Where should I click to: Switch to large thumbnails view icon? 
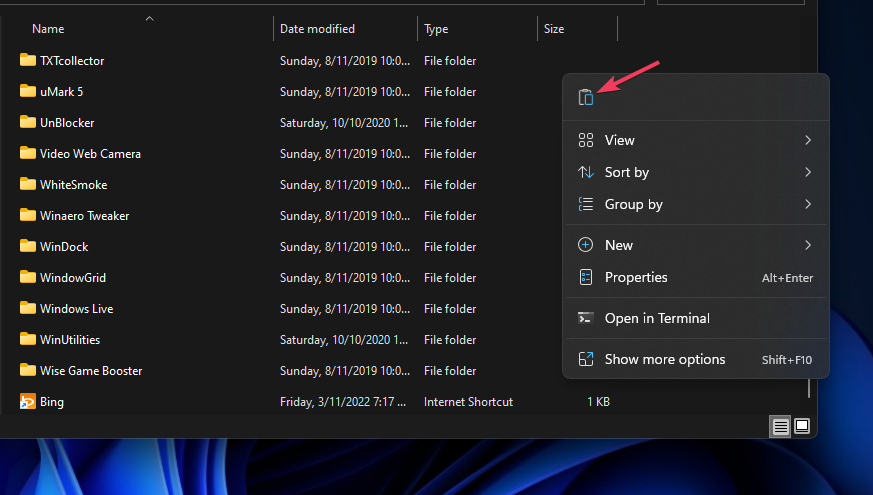802,427
